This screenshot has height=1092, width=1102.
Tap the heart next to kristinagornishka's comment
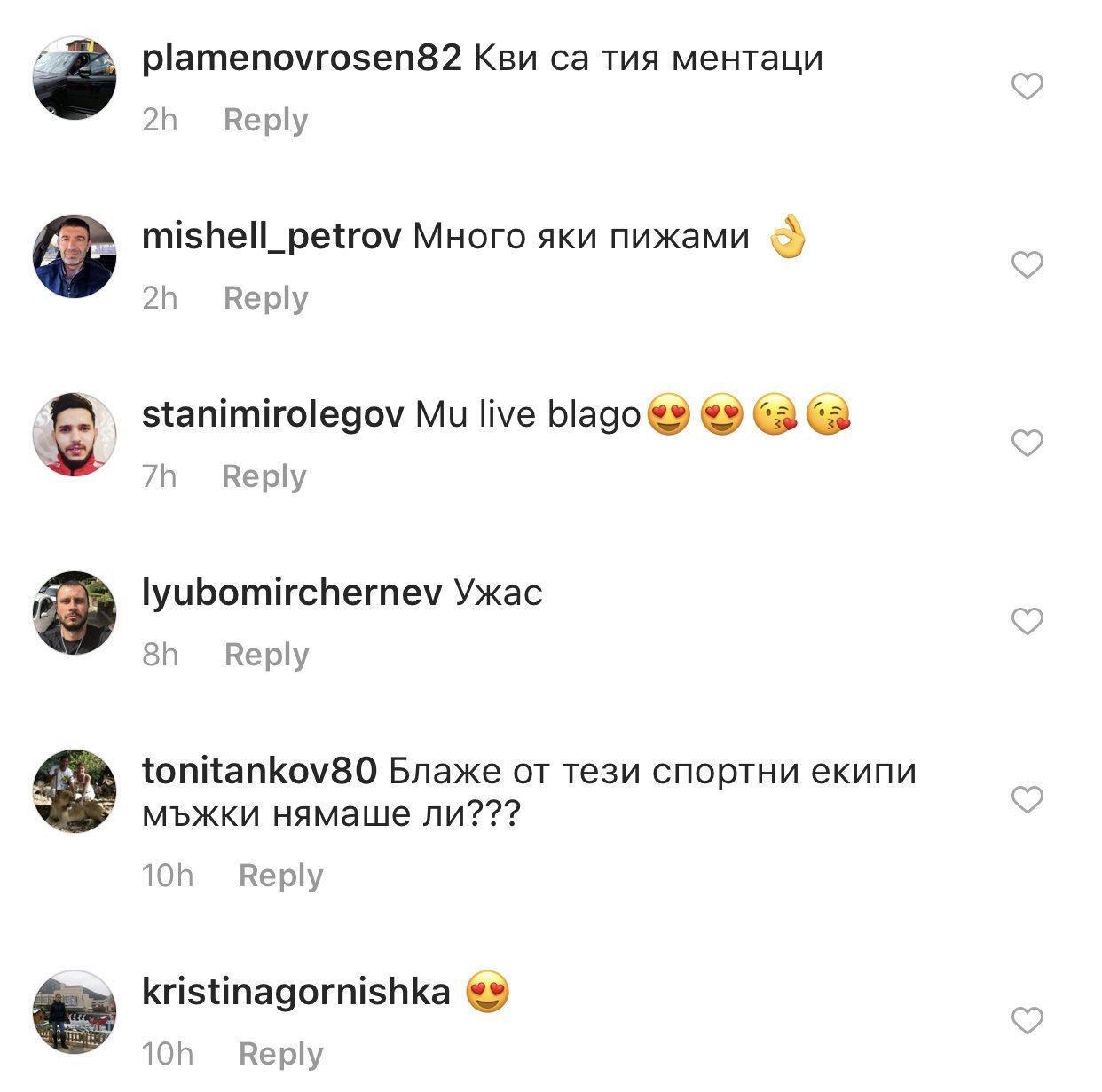point(1027,1021)
